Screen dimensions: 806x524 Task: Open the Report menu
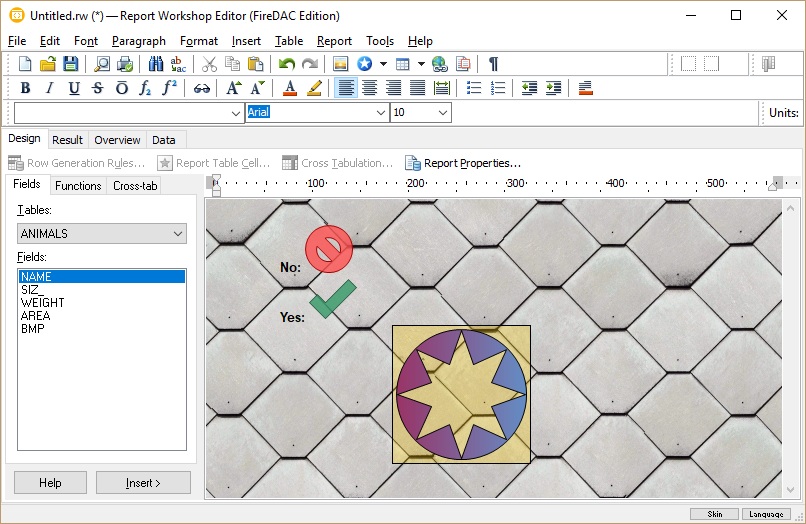tap(334, 41)
